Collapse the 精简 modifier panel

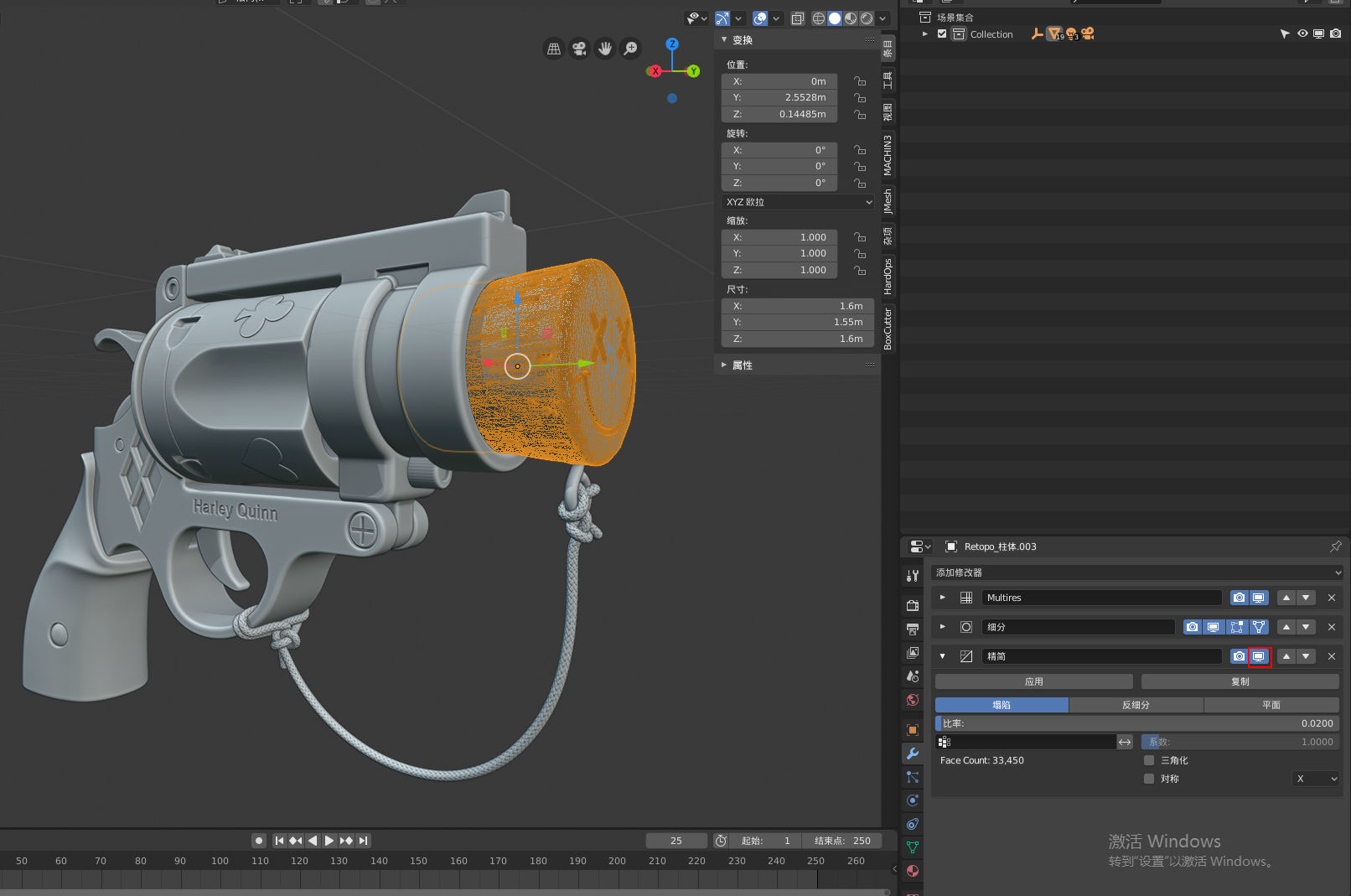coord(943,656)
